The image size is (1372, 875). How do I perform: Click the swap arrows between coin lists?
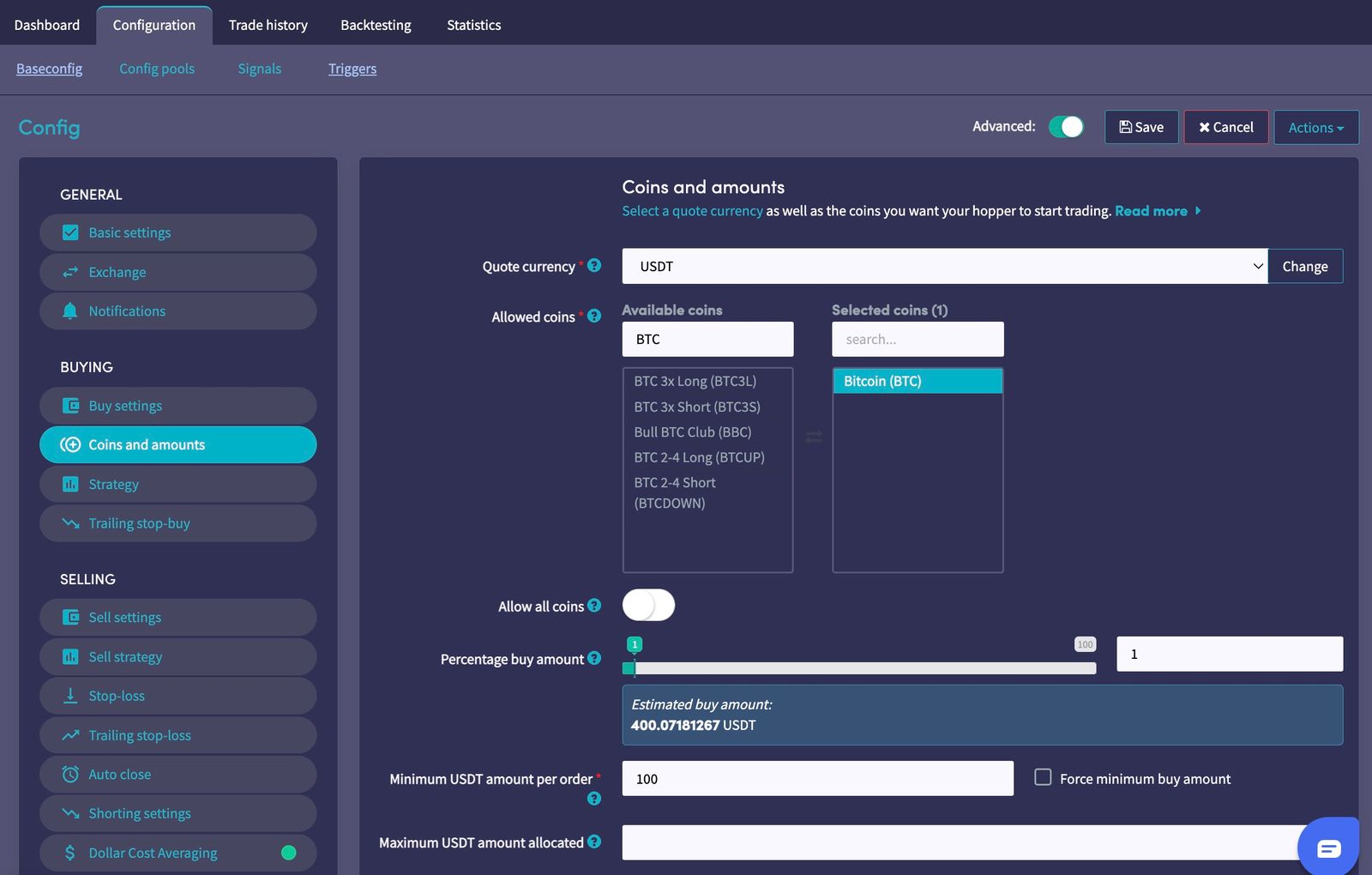tap(813, 436)
